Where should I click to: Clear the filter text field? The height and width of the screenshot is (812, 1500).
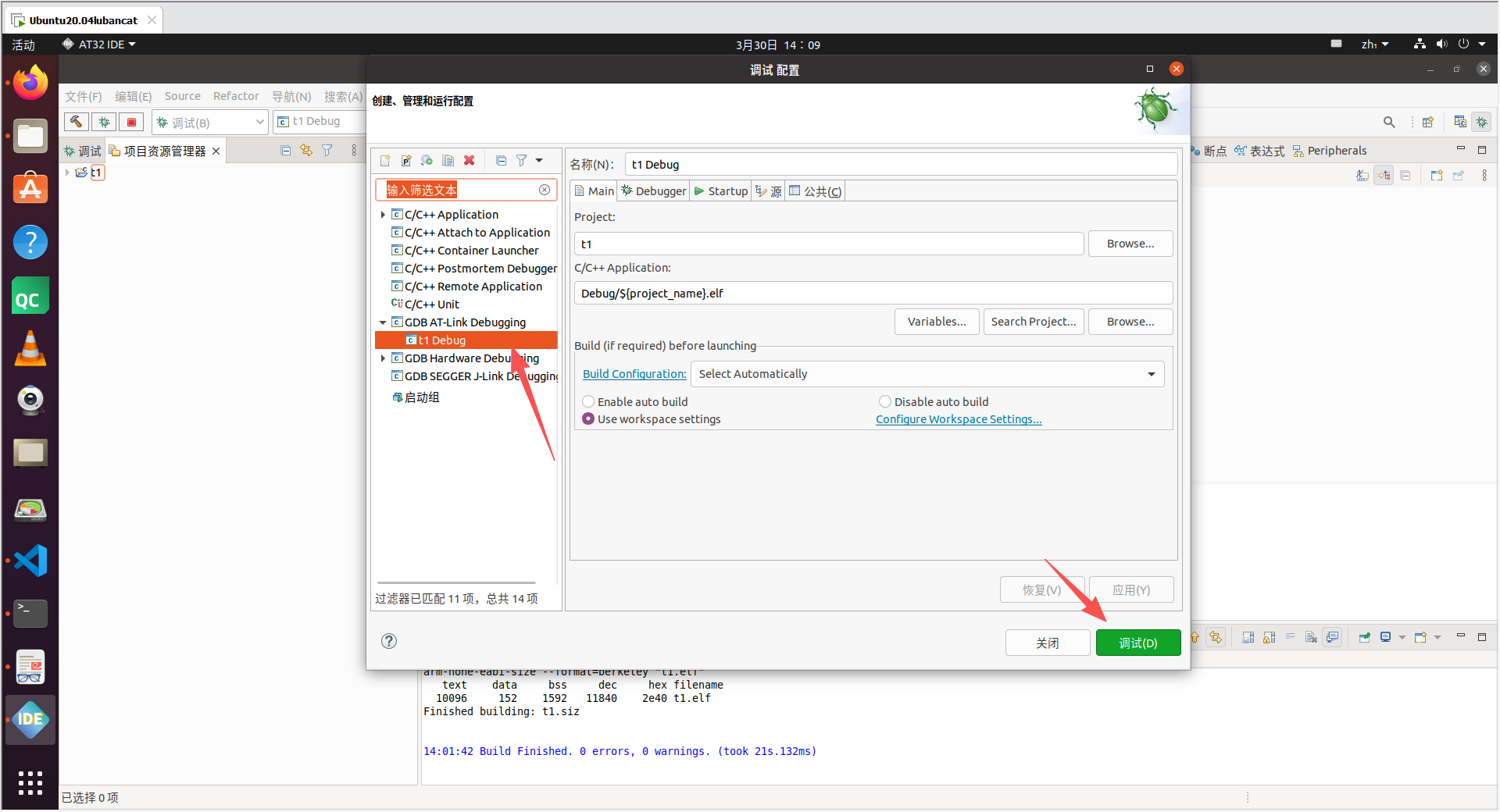coord(545,190)
